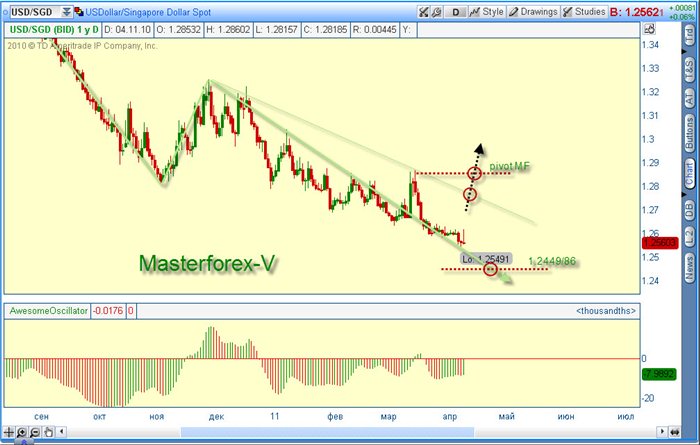This screenshot has width=700, height=445.
Task: Click the scroll right arrow at bottom
Action: pyautogui.click(x=662, y=432)
